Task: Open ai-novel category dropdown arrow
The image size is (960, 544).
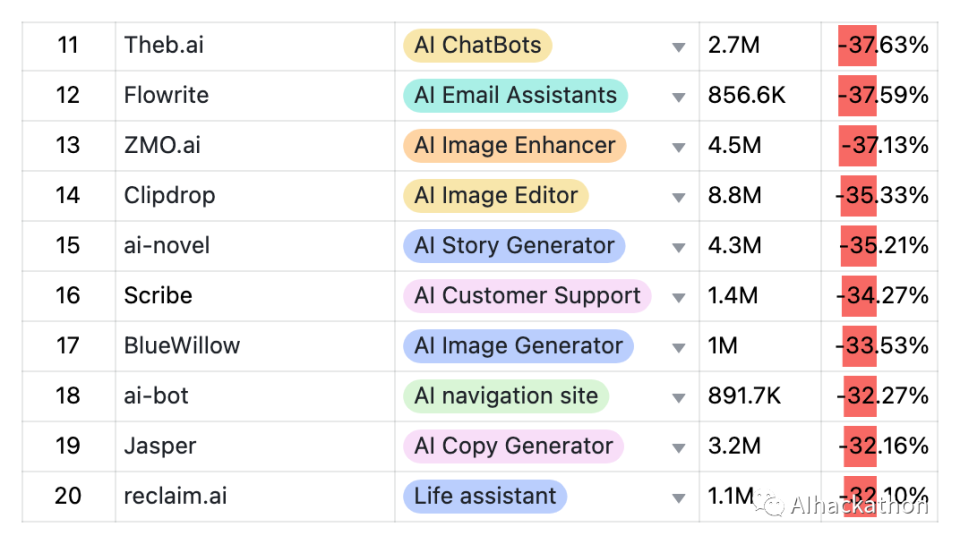Action: pyautogui.click(x=679, y=247)
